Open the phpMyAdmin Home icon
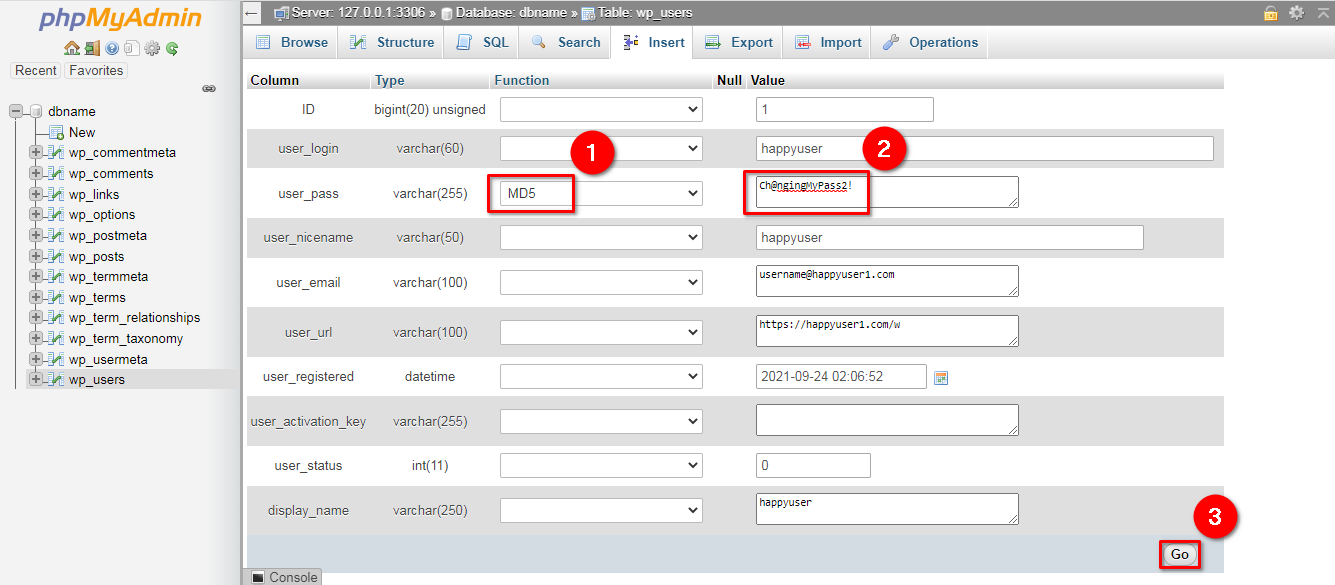 (x=71, y=48)
